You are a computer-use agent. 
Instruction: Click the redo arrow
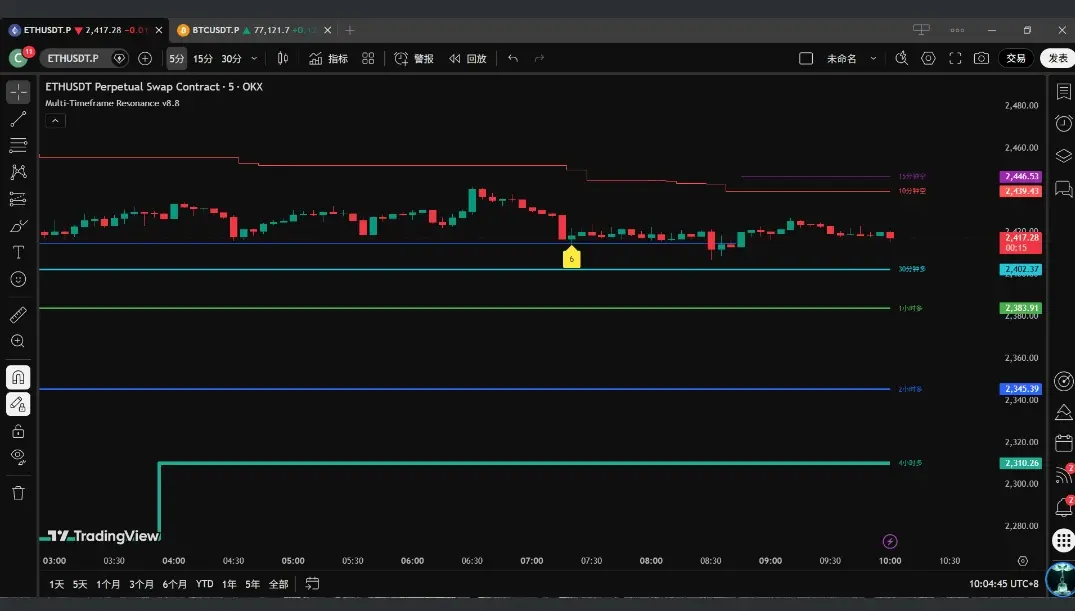(540, 58)
